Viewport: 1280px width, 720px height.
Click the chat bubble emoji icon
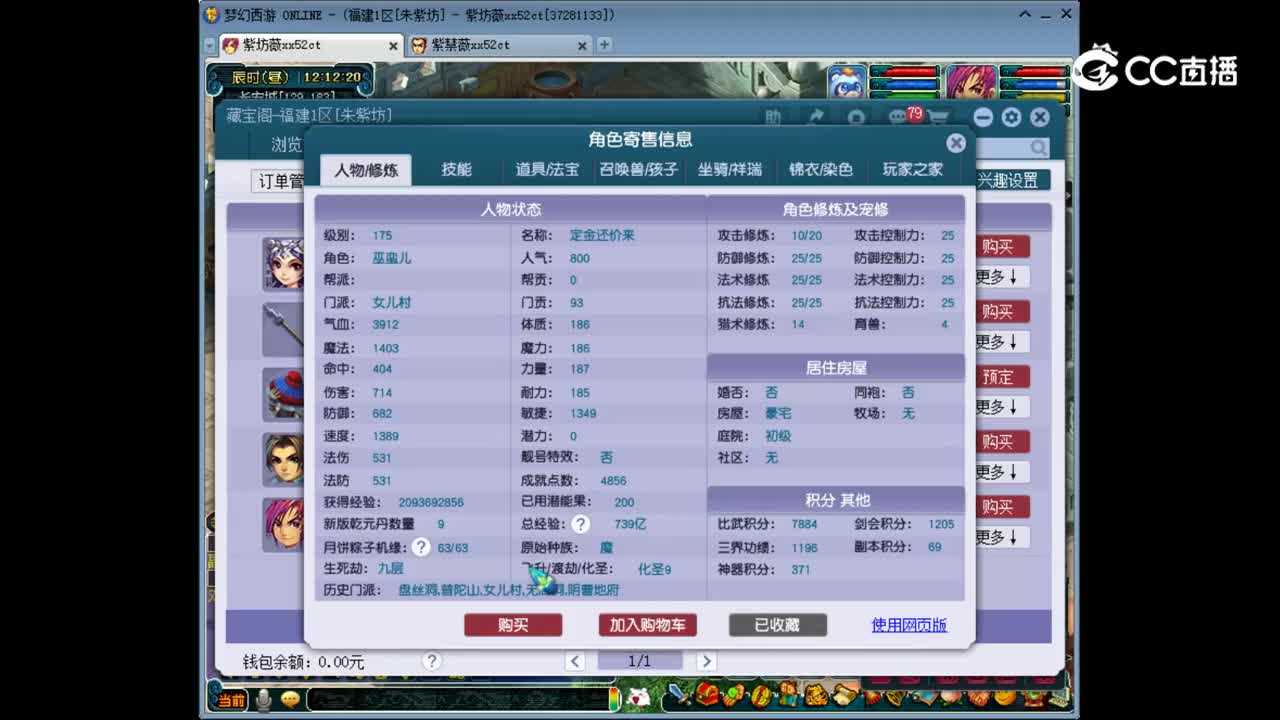click(290, 699)
